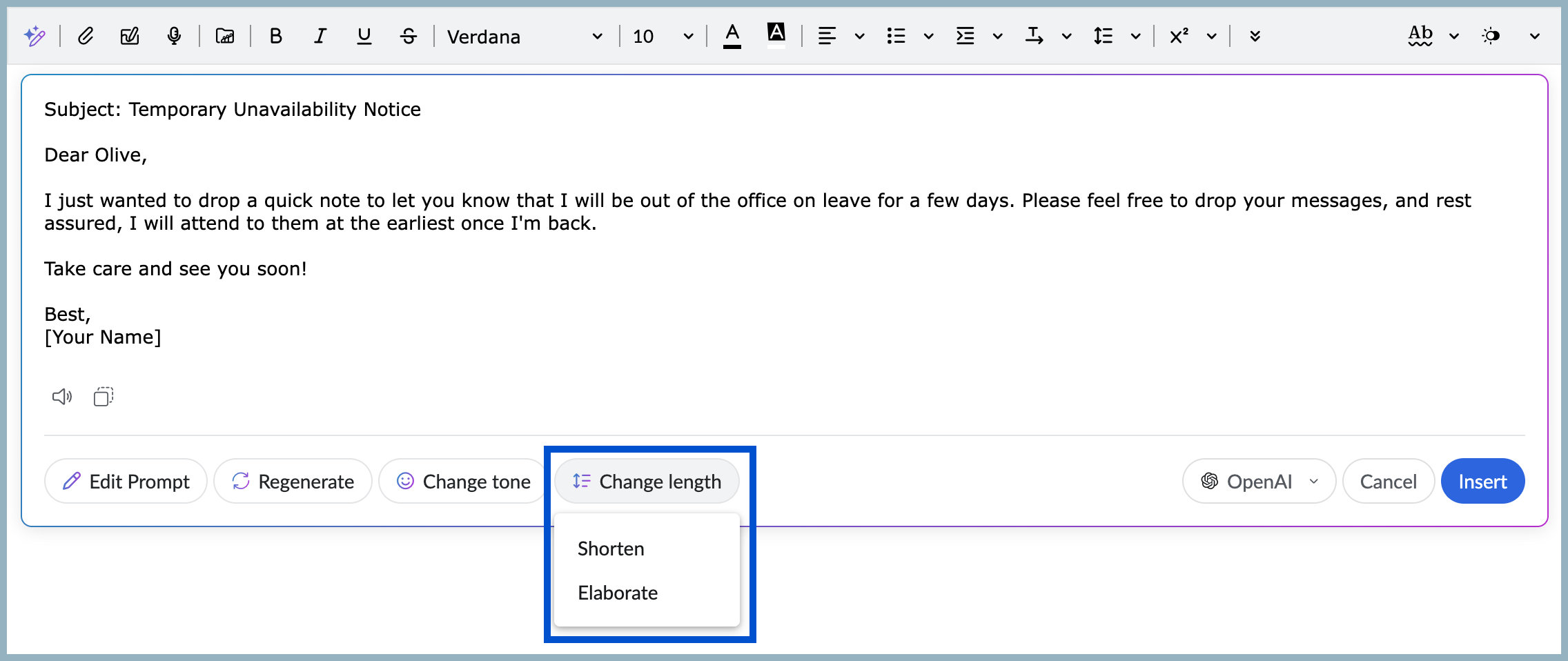This screenshot has width=1568, height=661.
Task: Activate the voice dictation microphone icon
Action: [174, 36]
